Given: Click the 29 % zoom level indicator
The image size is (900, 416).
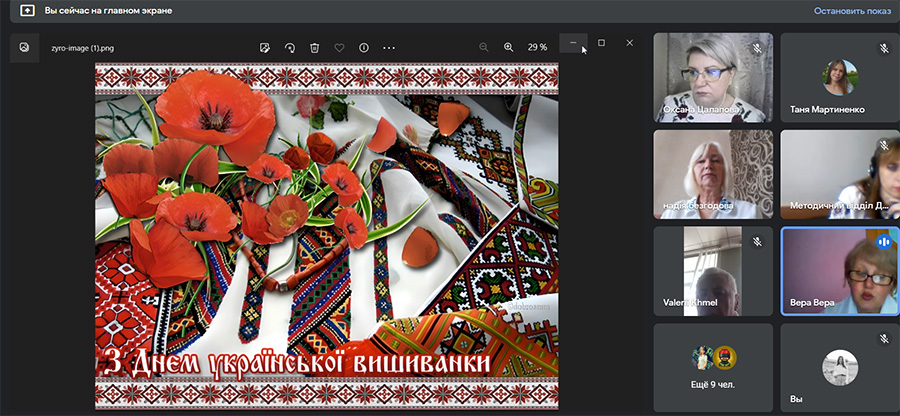Looking at the screenshot, I should pyautogui.click(x=537, y=47).
